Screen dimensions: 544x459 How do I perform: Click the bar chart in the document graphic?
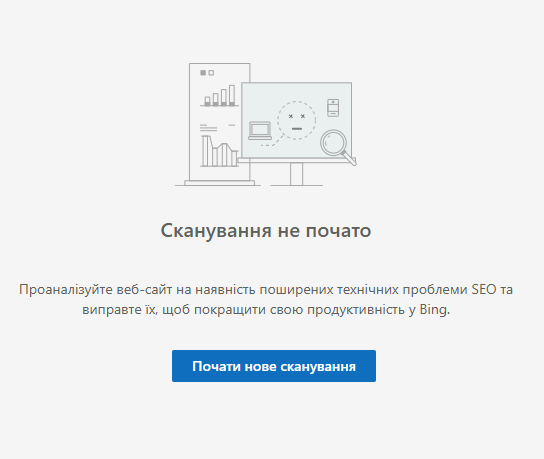pyautogui.click(x=220, y=95)
